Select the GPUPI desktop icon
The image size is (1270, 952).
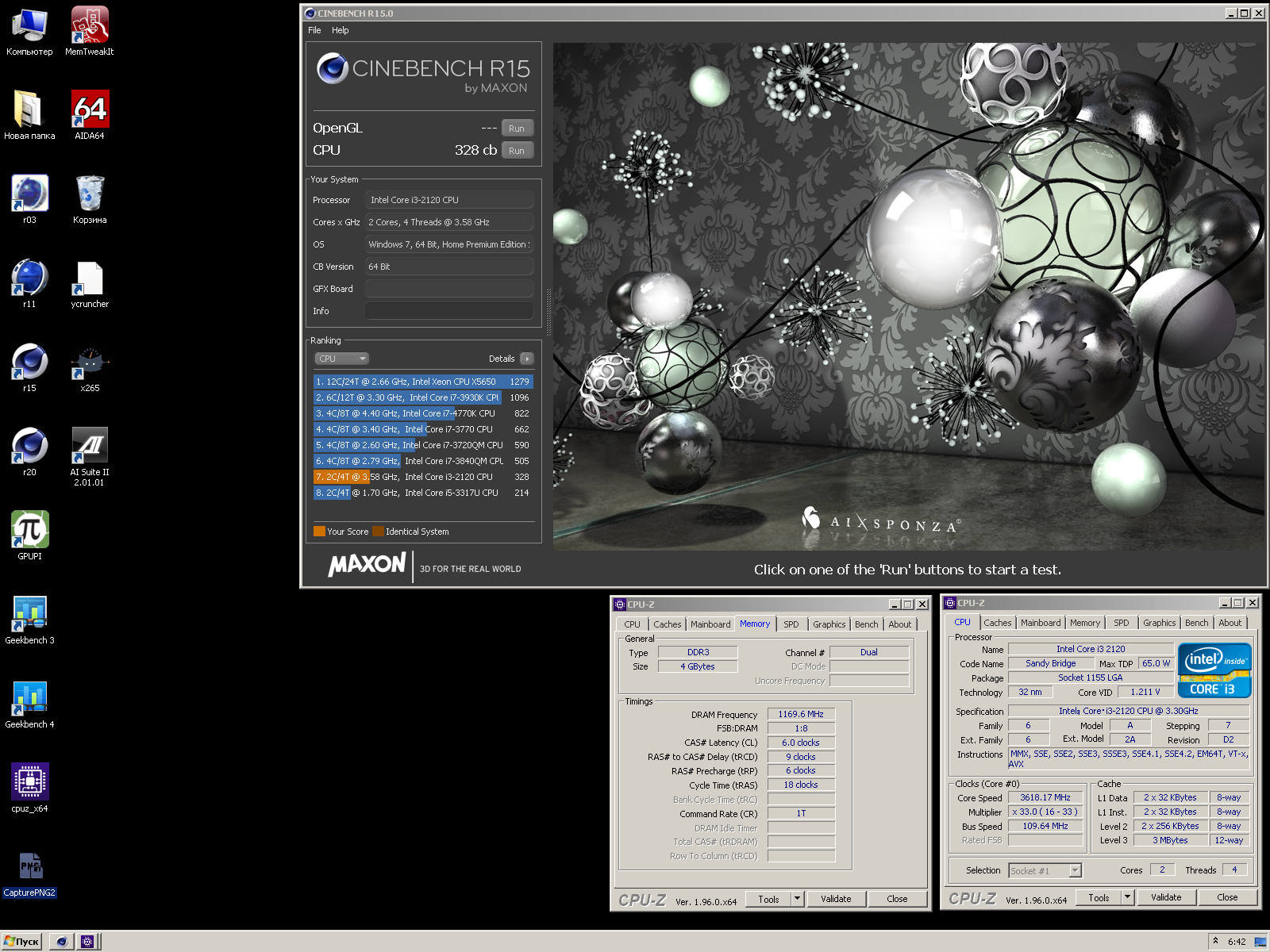click(29, 536)
